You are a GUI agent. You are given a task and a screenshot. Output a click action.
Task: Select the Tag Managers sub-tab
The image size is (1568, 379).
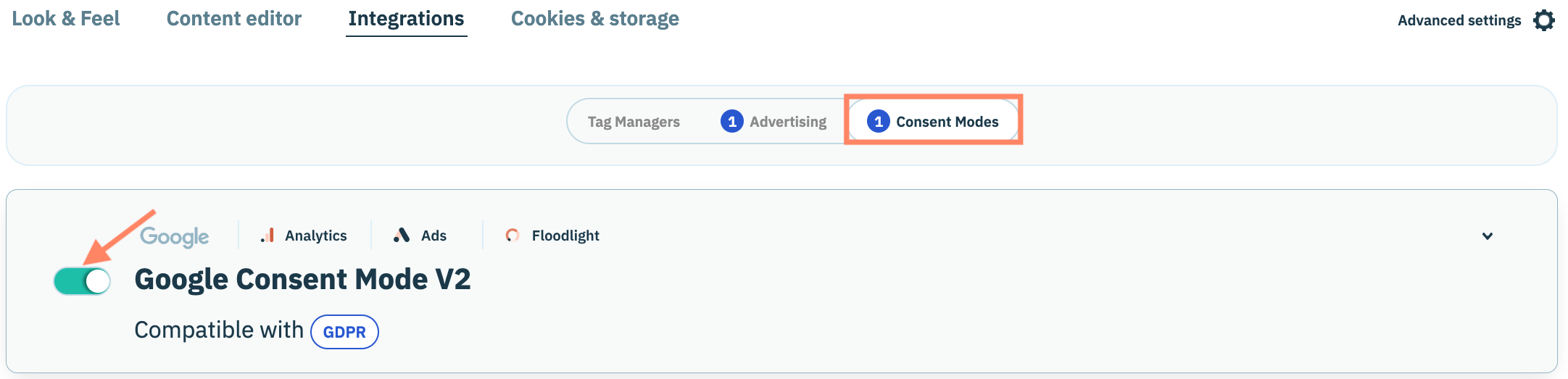coord(634,122)
